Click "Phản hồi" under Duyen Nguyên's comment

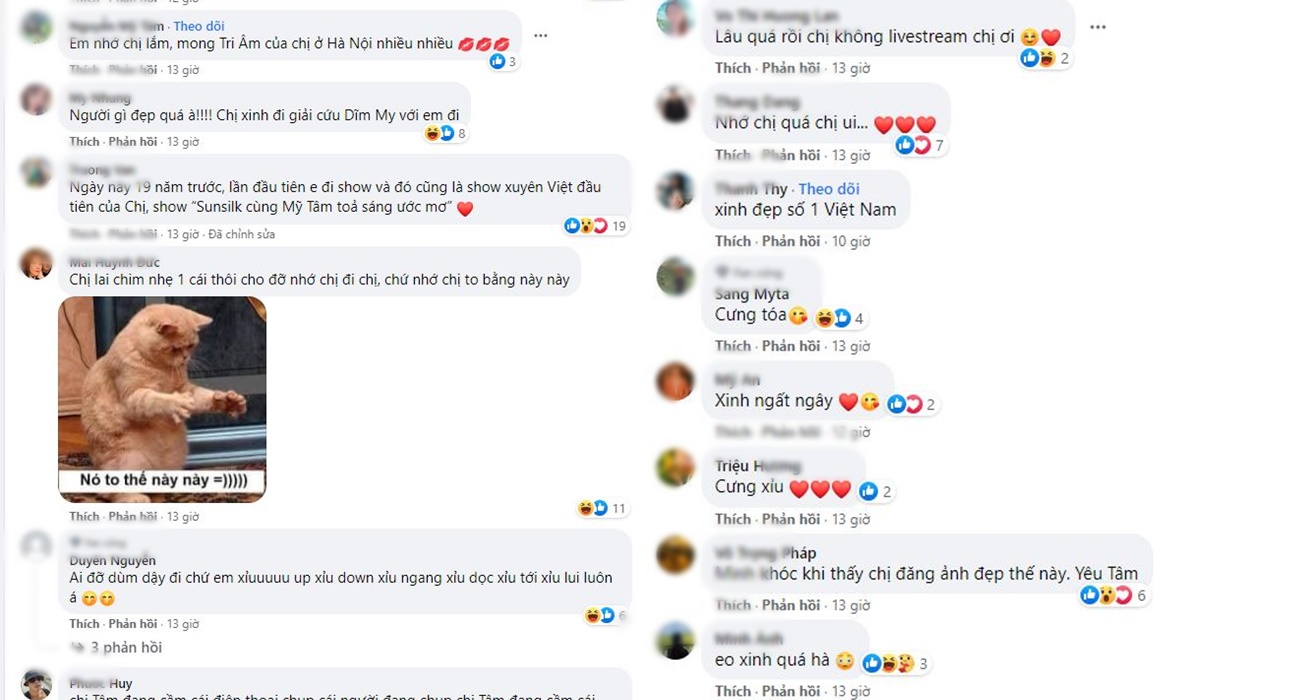(x=132, y=623)
